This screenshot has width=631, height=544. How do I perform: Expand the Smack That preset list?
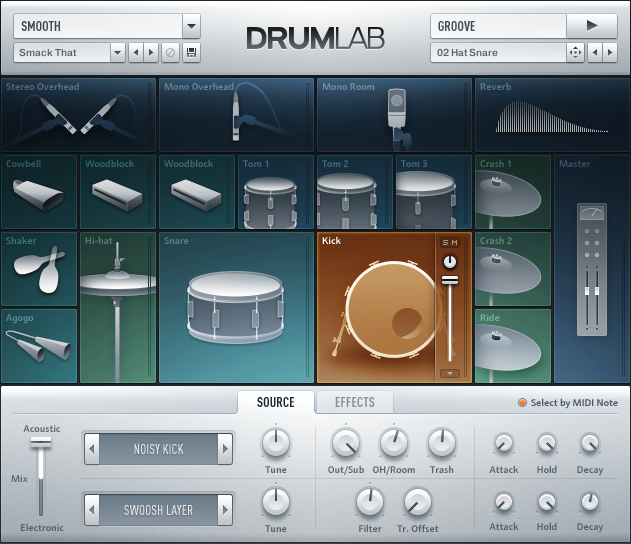coord(117,52)
